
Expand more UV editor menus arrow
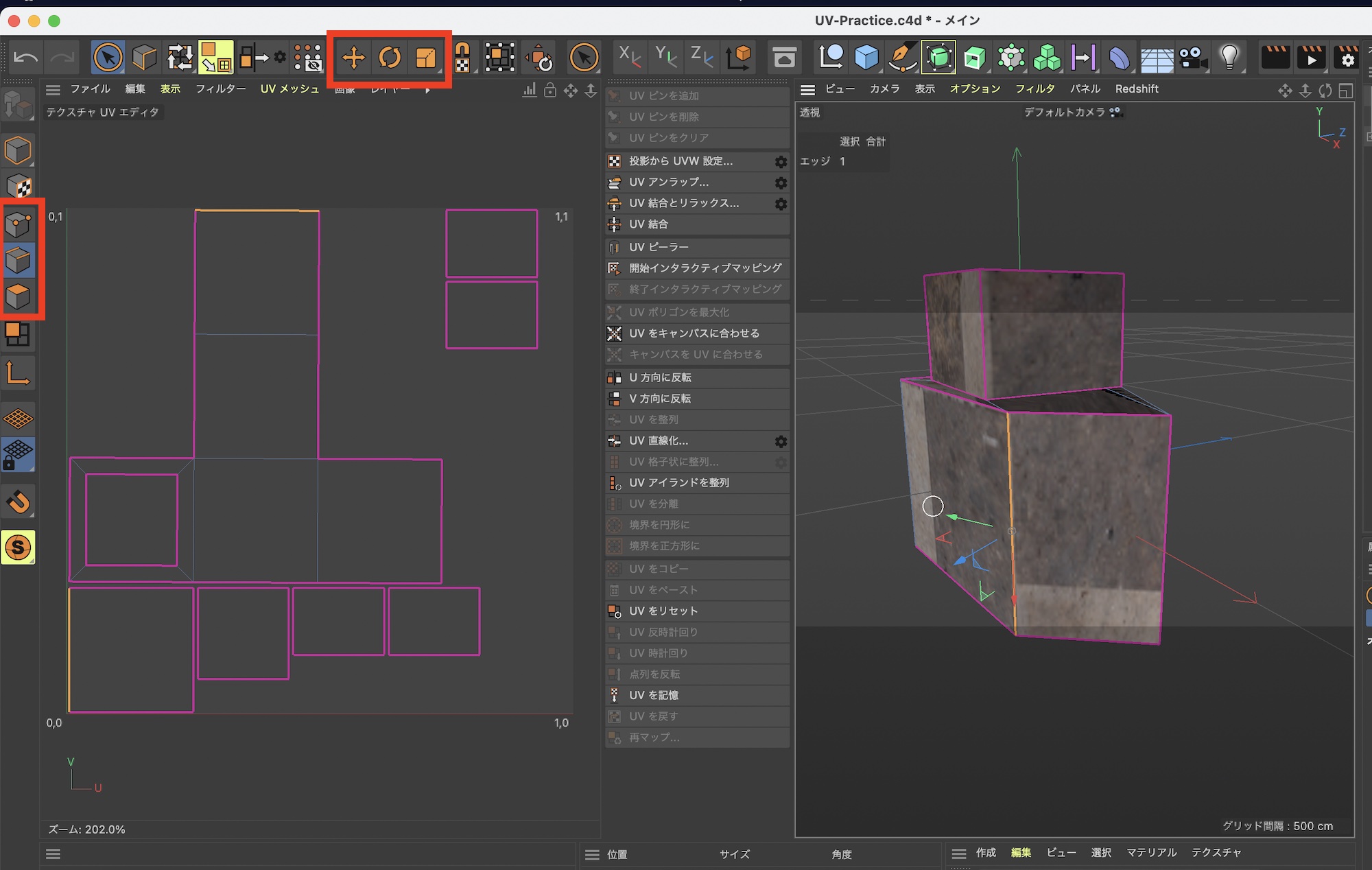(427, 91)
